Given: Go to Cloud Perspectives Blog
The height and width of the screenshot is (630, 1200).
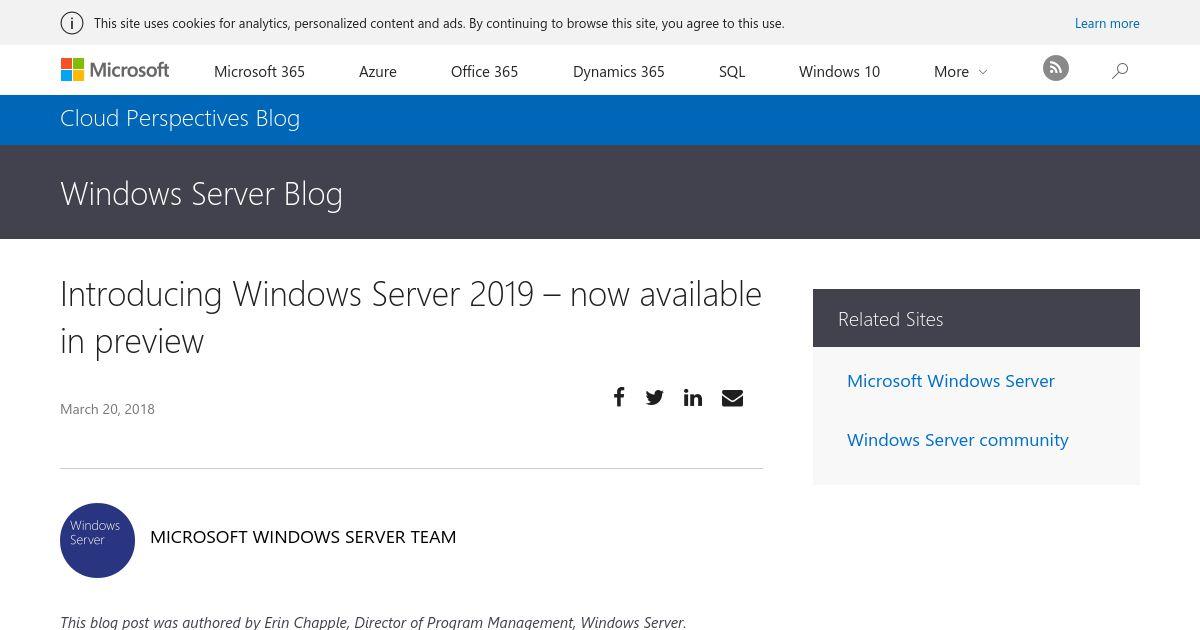Looking at the screenshot, I should 180,118.
